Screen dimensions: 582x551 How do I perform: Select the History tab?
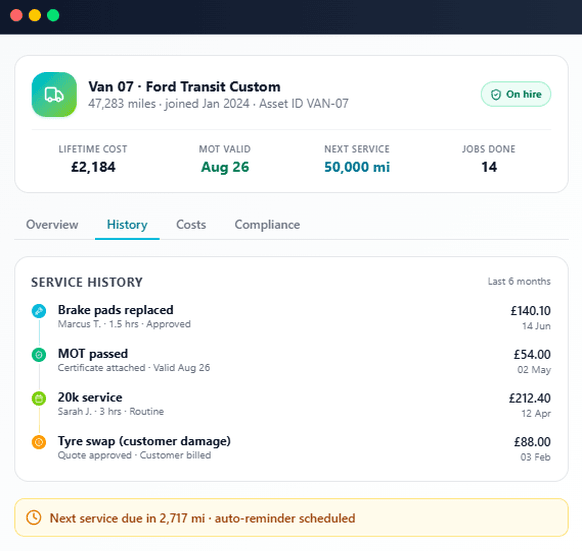click(127, 225)
